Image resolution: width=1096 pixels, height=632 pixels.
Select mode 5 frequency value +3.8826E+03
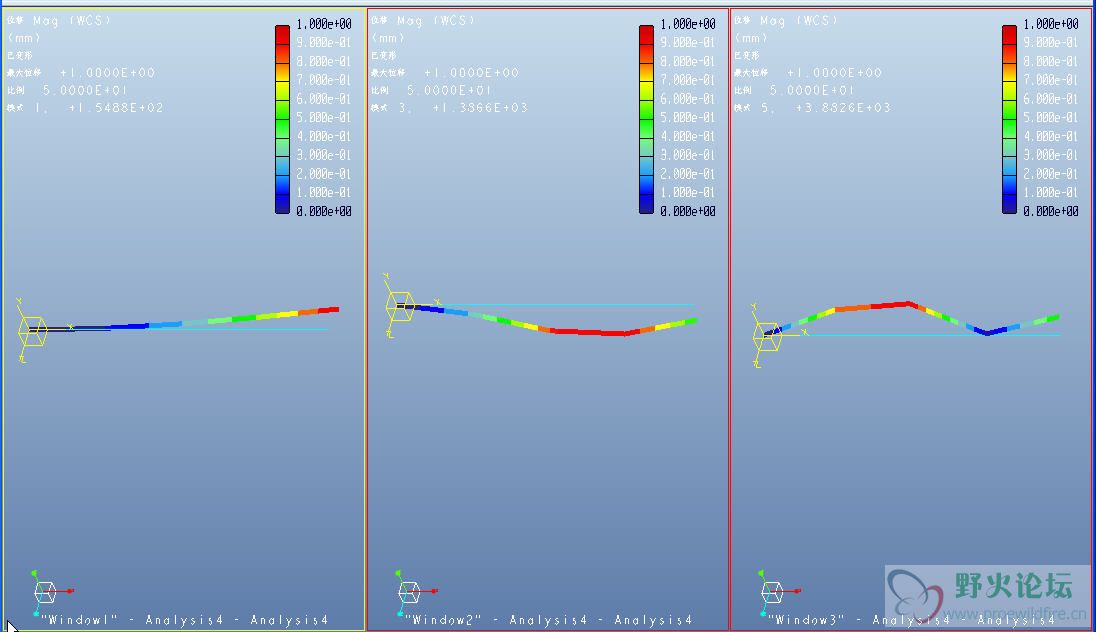(843, 108)
